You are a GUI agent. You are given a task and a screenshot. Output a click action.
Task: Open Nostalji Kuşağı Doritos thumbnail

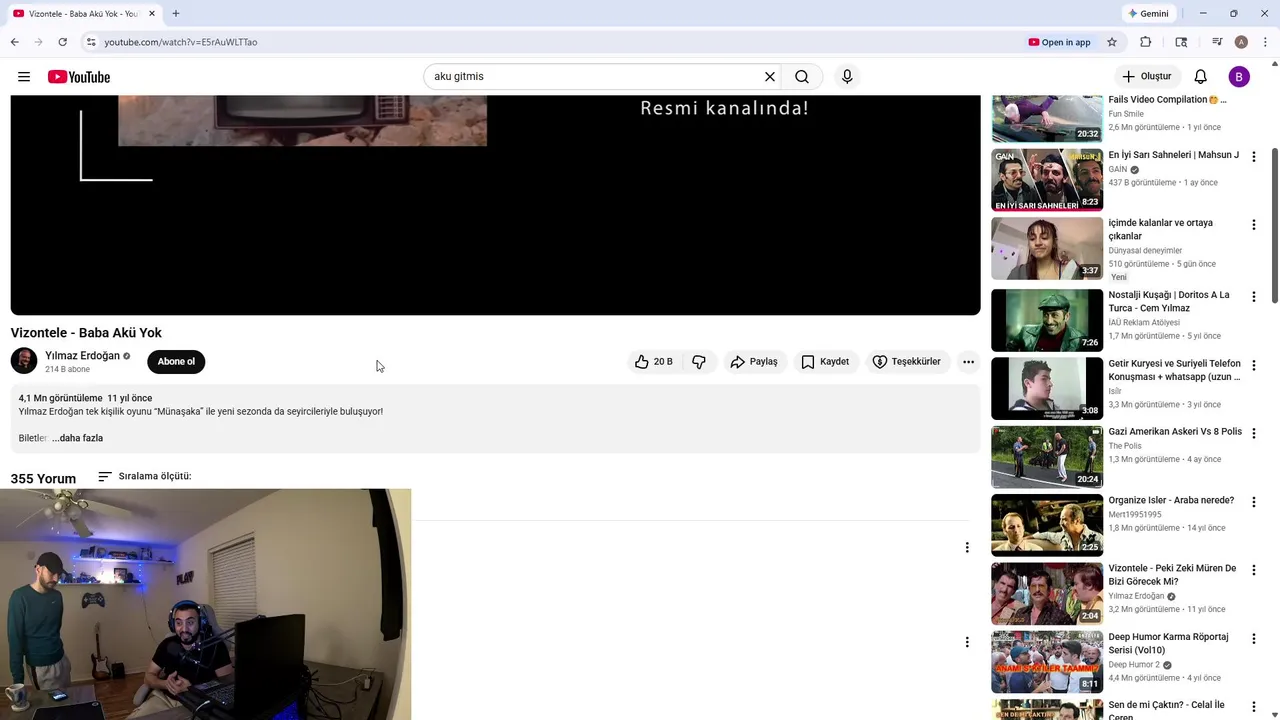[x=1047, y=320]
